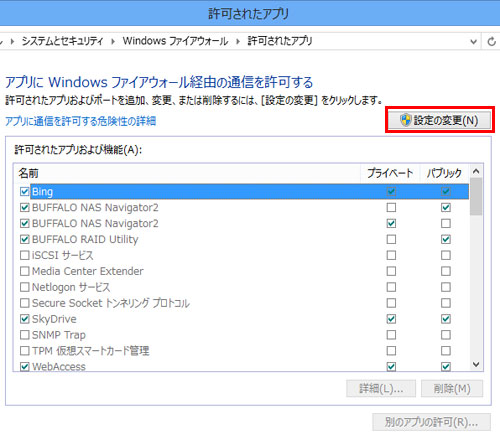Image resolution: width=500 pixels, height=440 pixels.
Task: Go to Windows ファイアウォール breadcrumb
Action: point(175,41)
